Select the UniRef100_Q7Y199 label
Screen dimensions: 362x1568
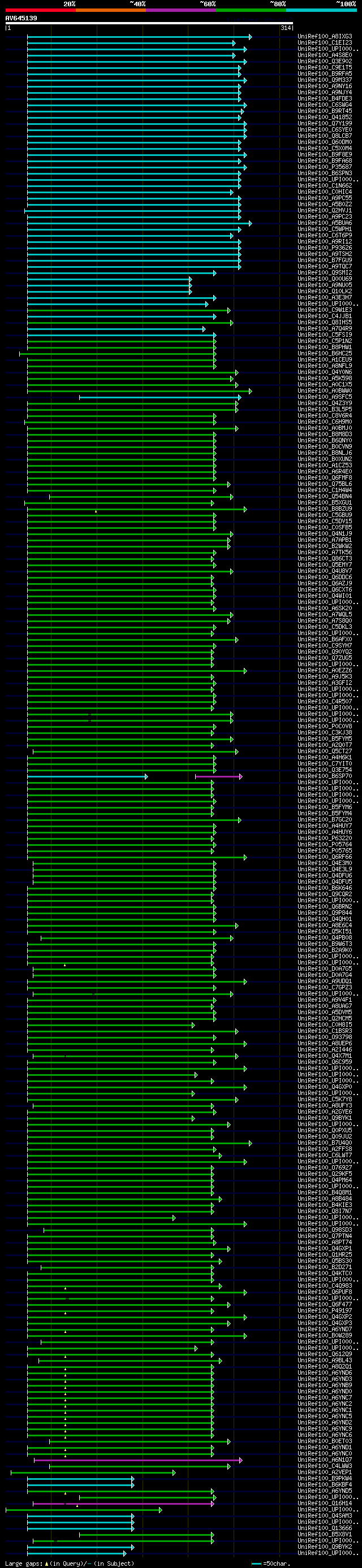pos(325,124)
